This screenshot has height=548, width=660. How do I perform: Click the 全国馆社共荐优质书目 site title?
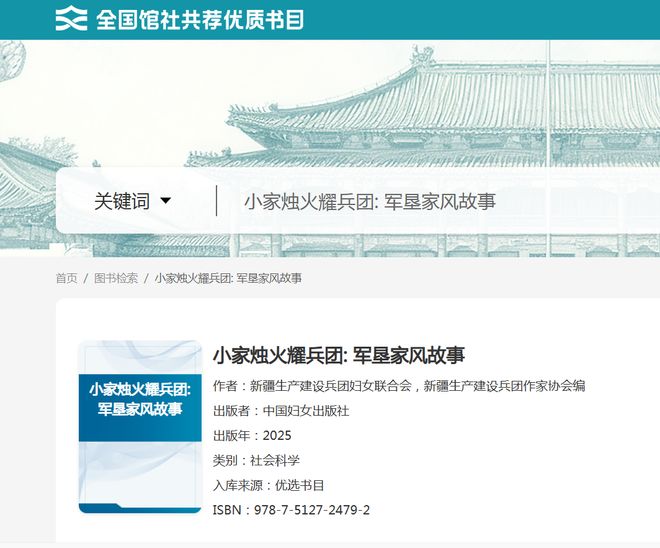coord(200,19)
